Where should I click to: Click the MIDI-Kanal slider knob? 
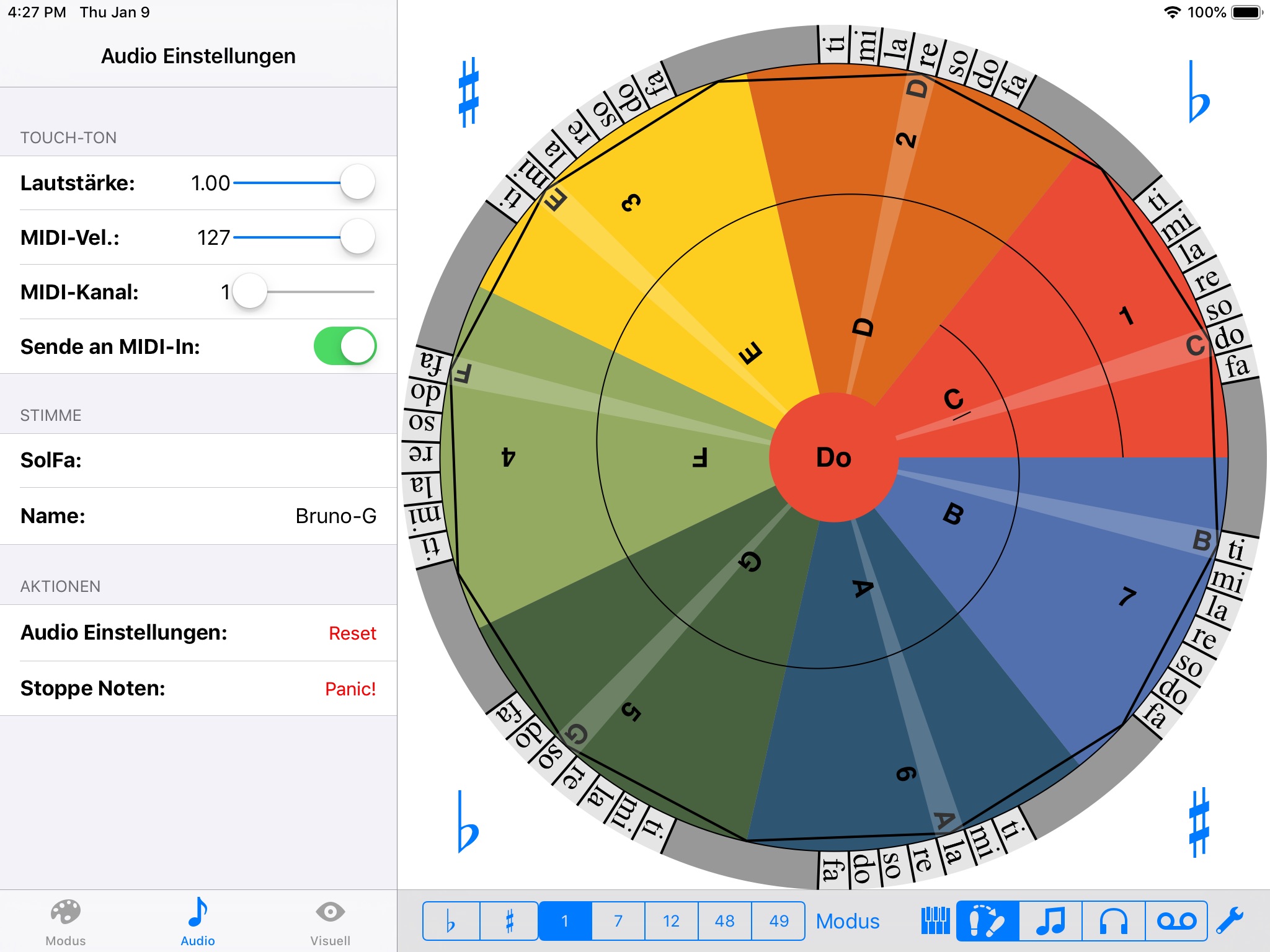[249, 291]
